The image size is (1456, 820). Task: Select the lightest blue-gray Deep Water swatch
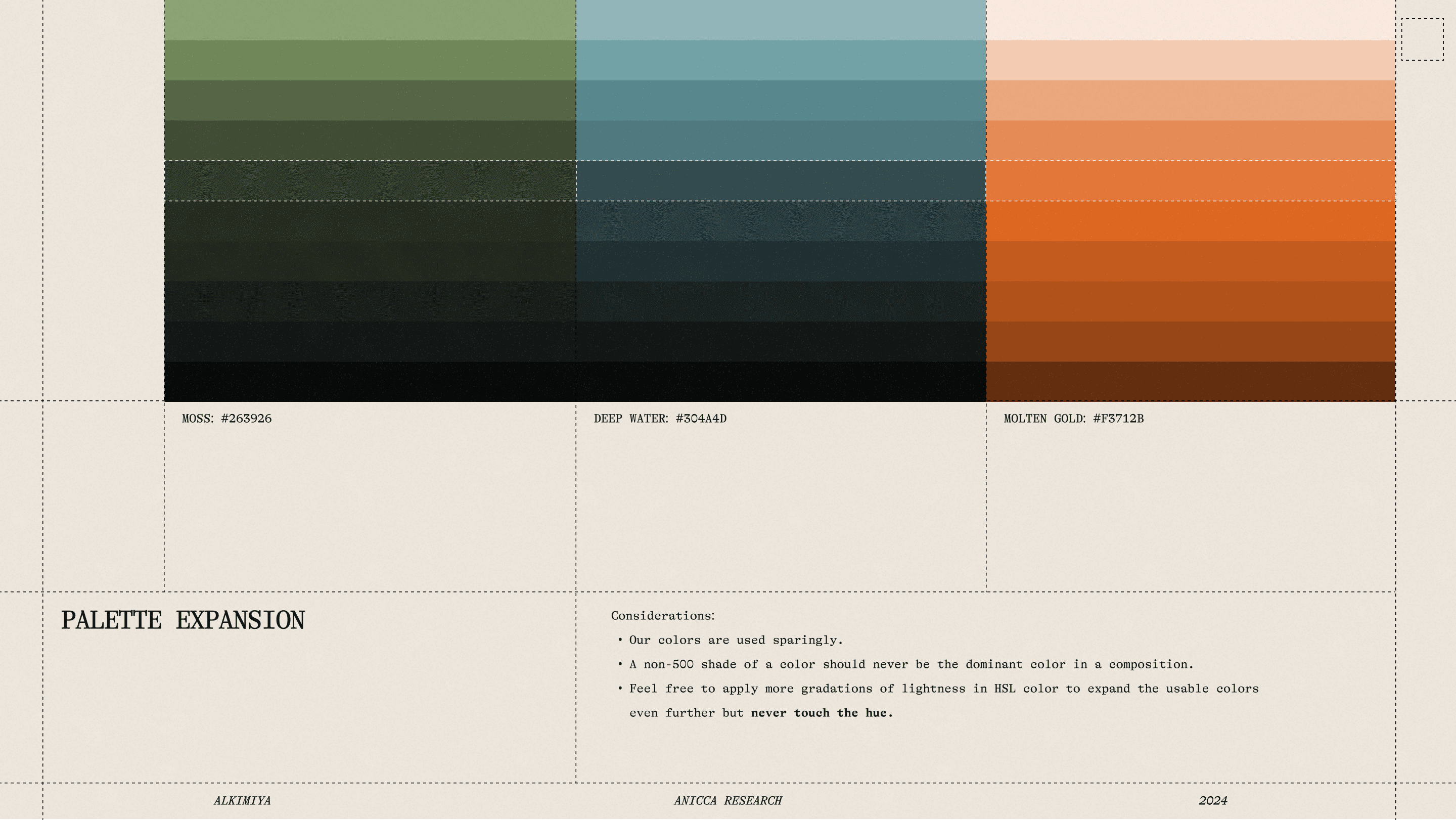(x=781, y=19)
